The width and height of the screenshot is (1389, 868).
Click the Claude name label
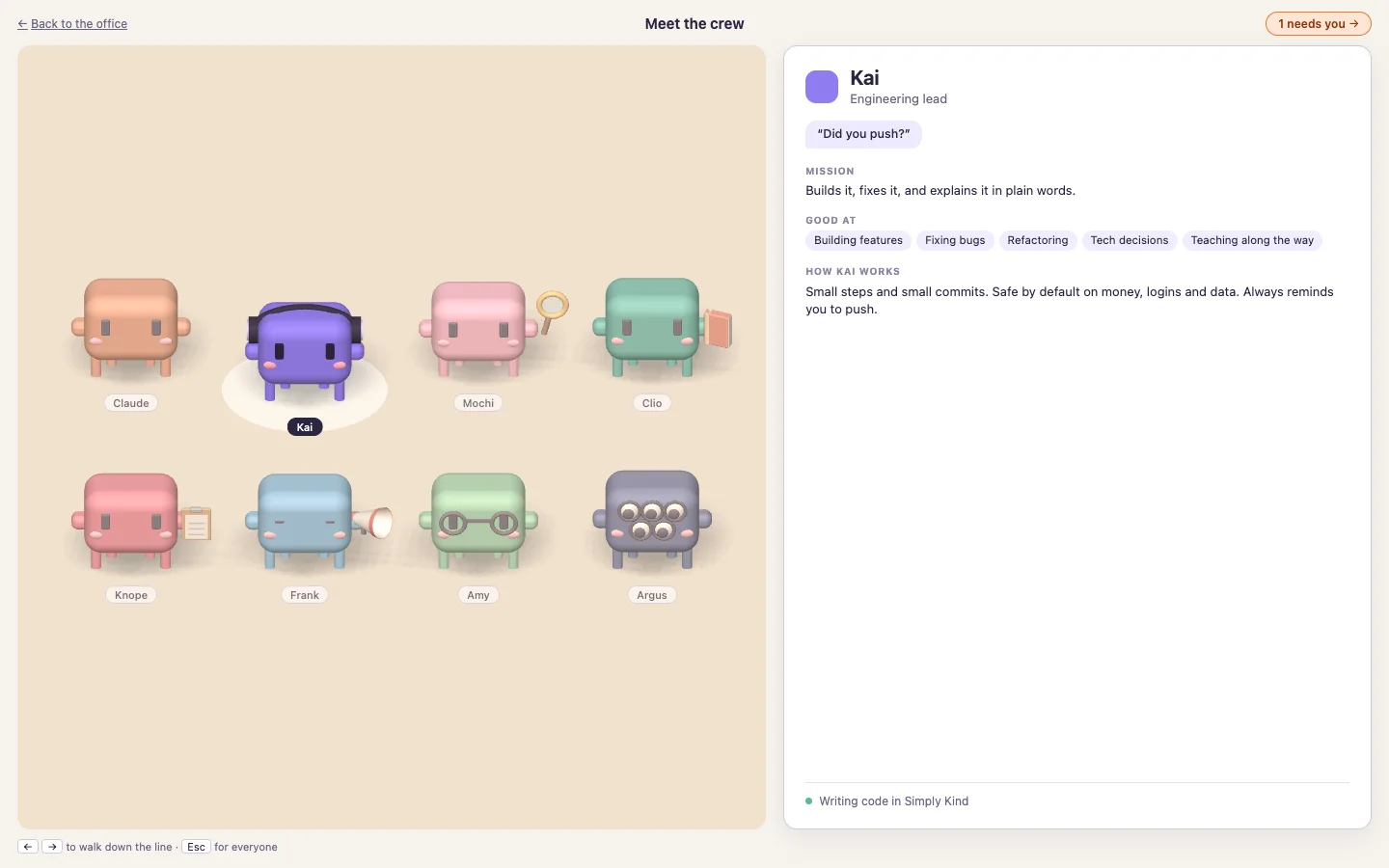131,403
